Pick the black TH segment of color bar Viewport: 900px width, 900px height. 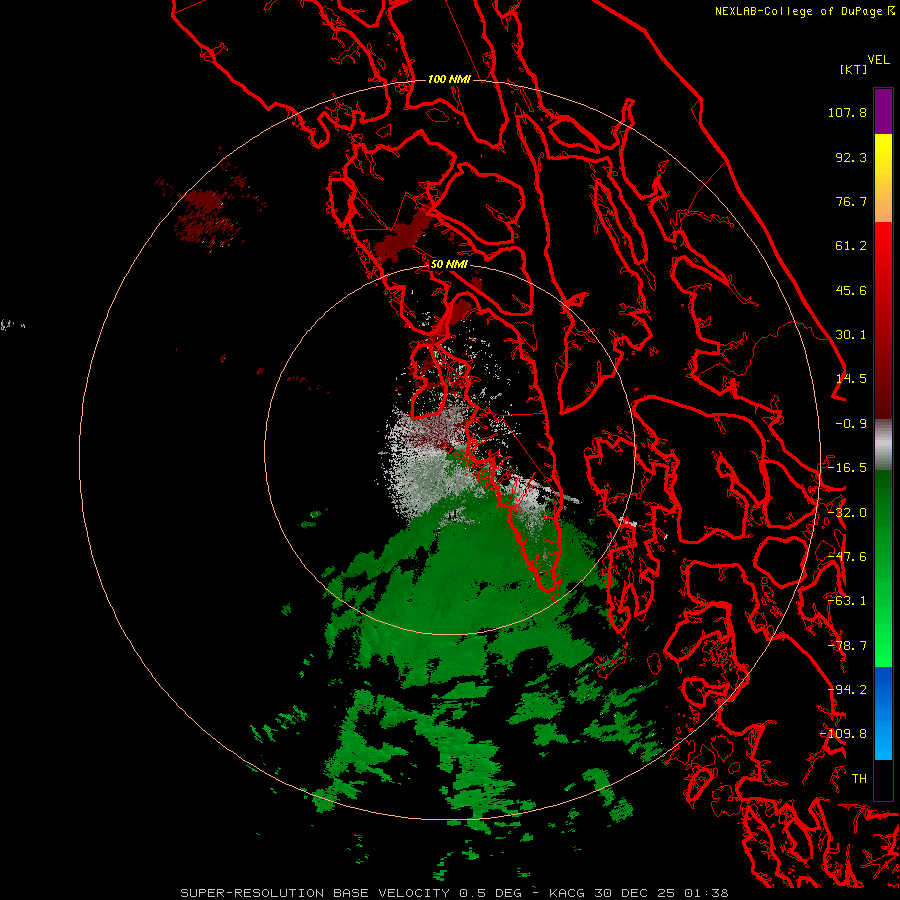[883, 779]
